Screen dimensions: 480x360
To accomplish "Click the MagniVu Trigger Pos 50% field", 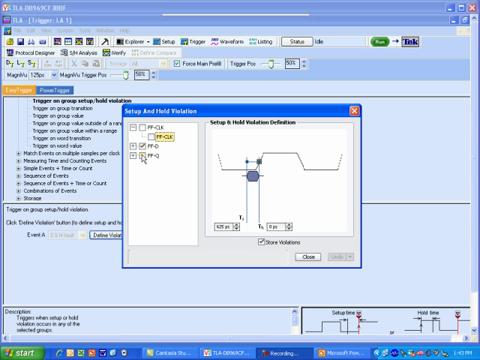I will [x=141, y=75].
